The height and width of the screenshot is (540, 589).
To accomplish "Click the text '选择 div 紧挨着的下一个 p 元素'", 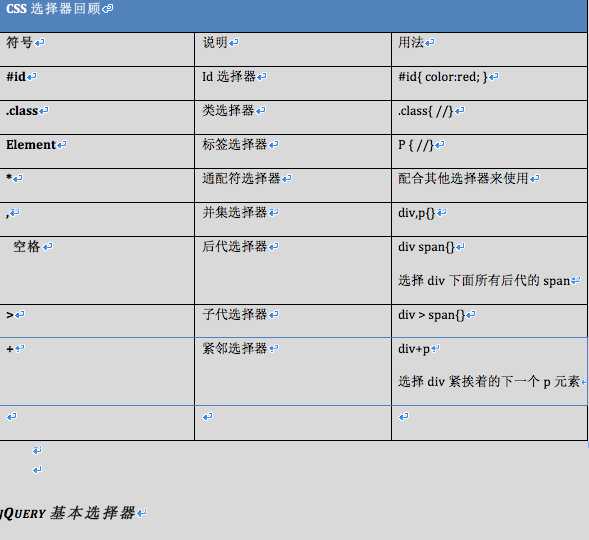I will [489, 382].
